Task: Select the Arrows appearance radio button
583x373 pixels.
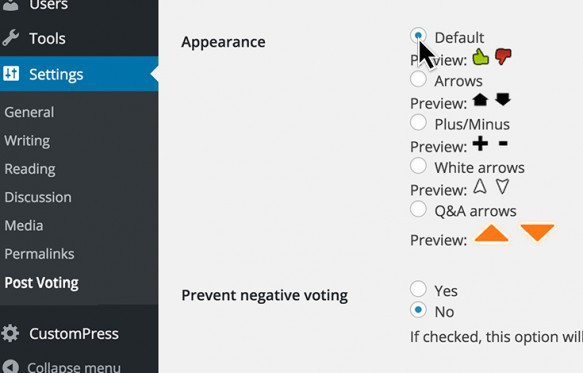Action: [418, 79]
